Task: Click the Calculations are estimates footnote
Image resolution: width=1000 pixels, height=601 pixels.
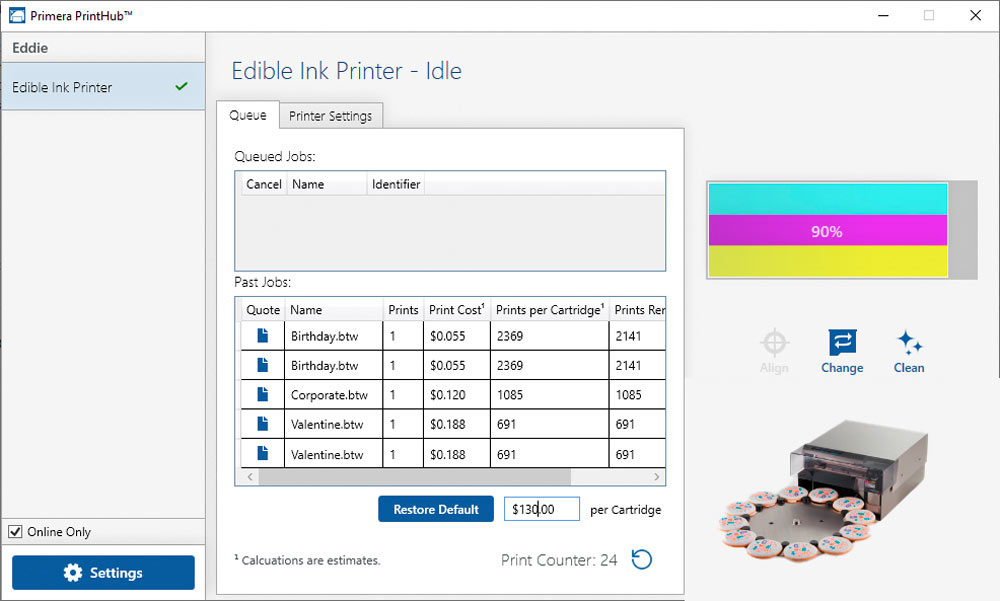Action: point(307,560)
